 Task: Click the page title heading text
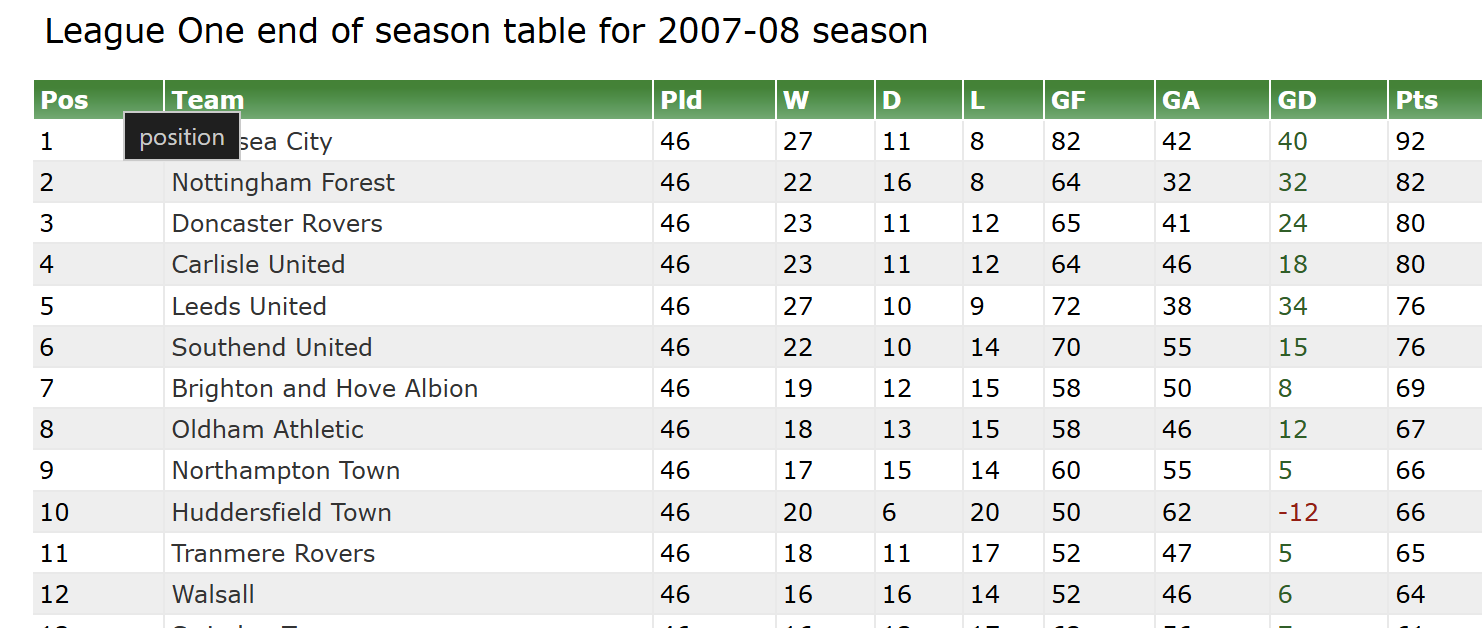(486, 31)
